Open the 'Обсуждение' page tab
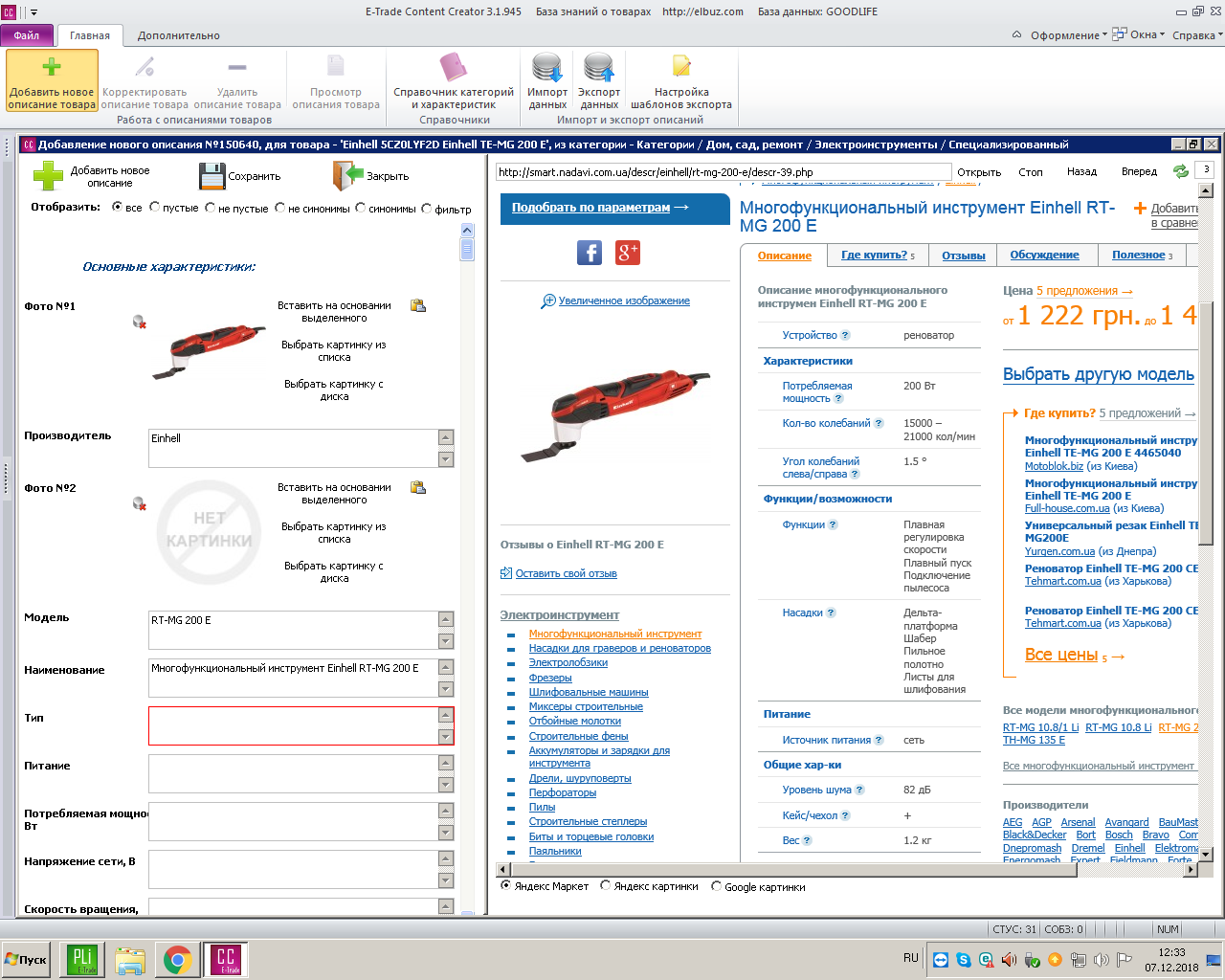Screen dimensions: 1225x980 click(1044, 256)
